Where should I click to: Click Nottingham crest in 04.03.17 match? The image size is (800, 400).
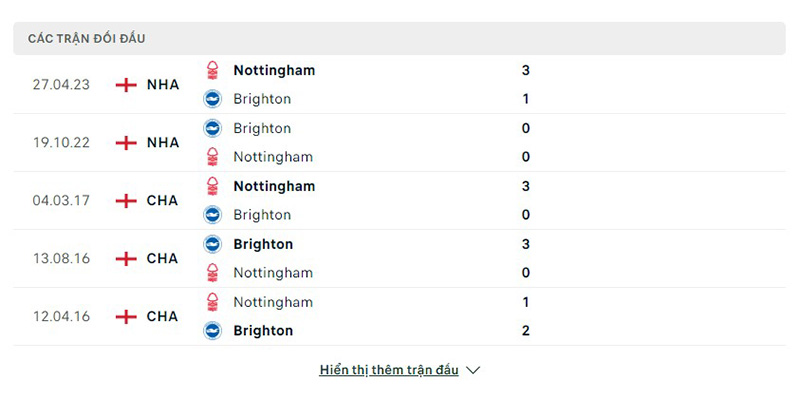coord(212,186)
